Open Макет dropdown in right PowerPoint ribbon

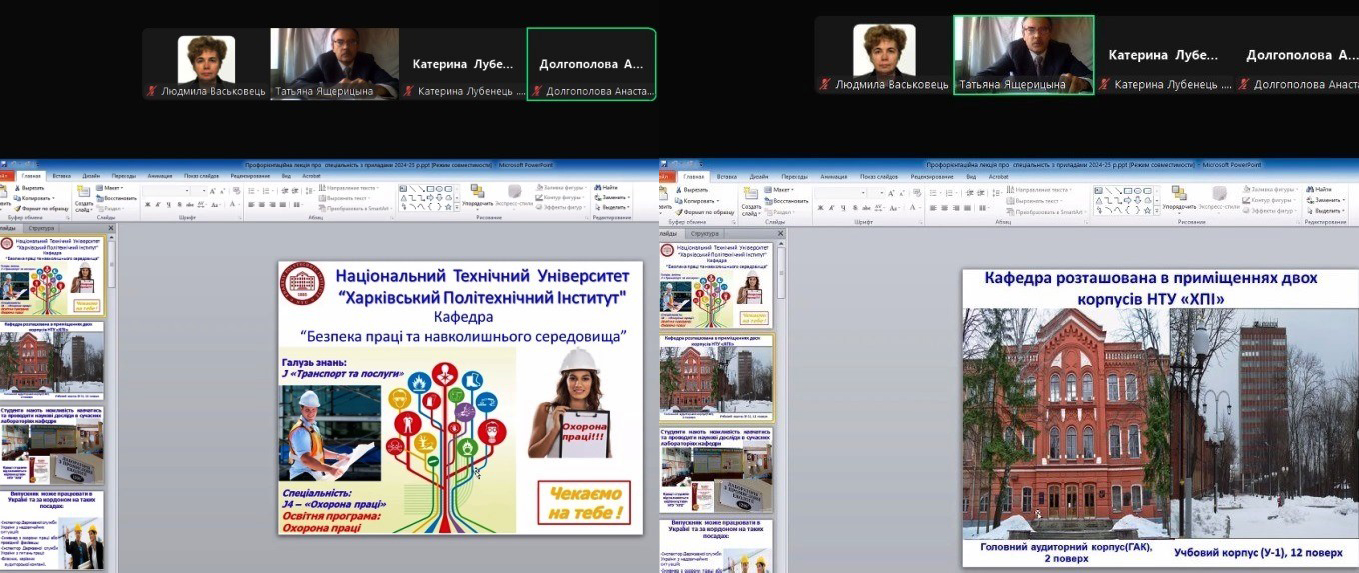tap(778, 189)
